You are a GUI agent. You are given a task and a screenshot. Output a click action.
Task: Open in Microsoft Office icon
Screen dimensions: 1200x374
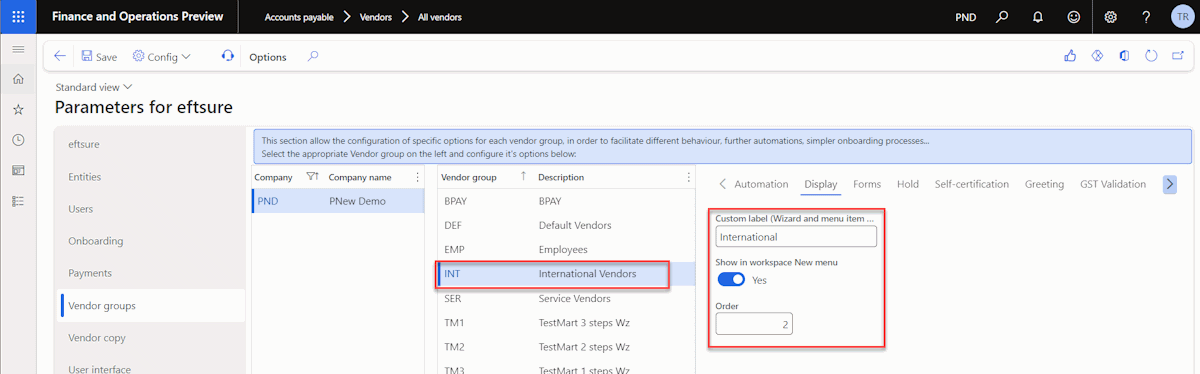coord(1124,57)
